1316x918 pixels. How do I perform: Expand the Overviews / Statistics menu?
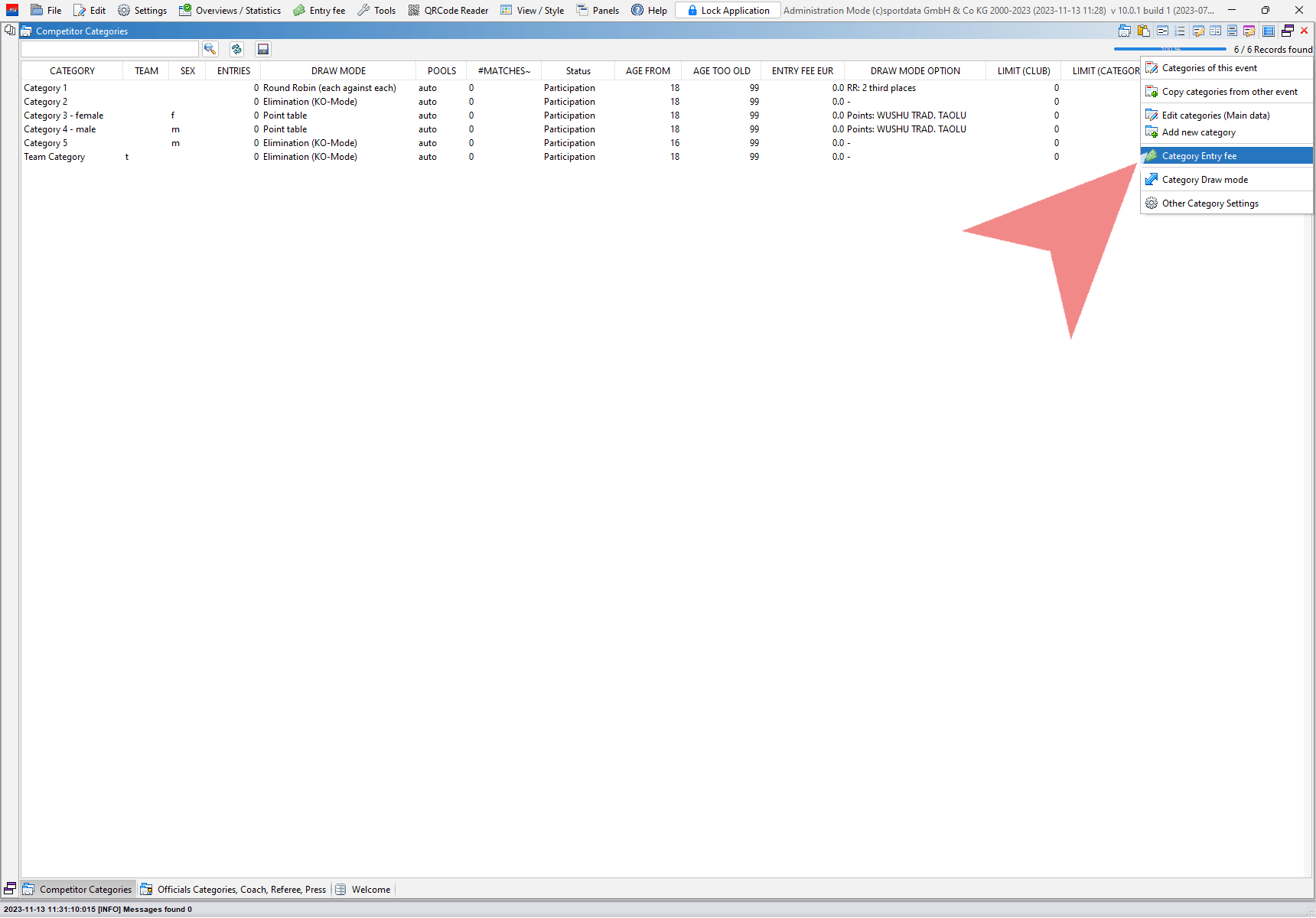click(x=230, y=11)
